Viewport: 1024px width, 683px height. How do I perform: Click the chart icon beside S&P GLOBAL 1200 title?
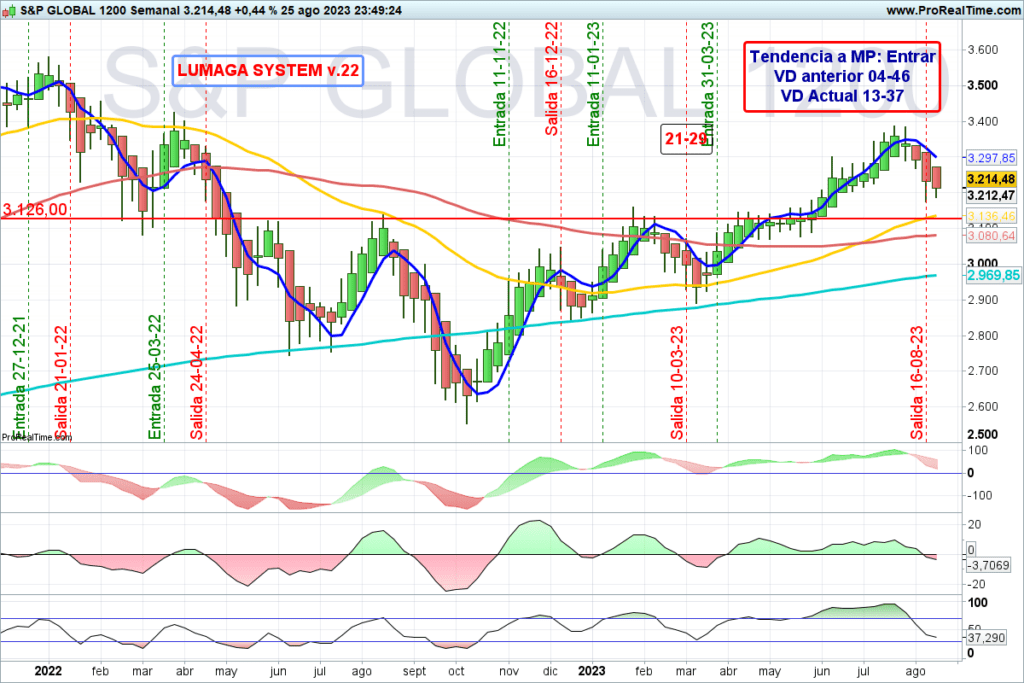pyautogui.click(x=9, y=10)
